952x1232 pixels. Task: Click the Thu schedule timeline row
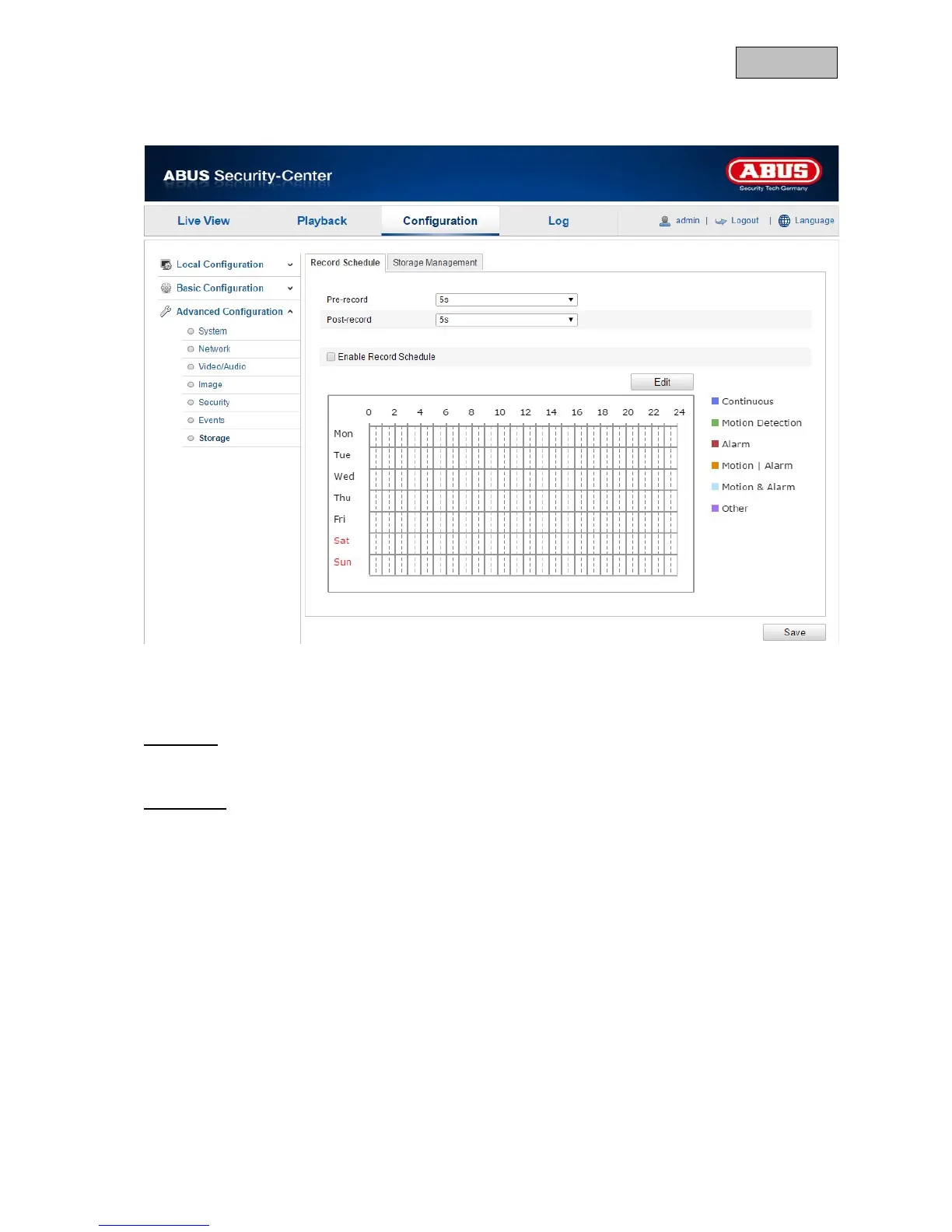click(523, 500)
